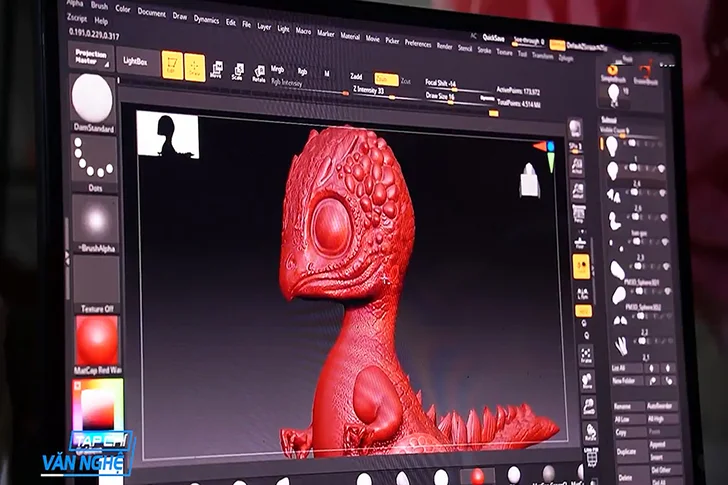Open the MatCap Red Wax material picker

coord(97,341)
